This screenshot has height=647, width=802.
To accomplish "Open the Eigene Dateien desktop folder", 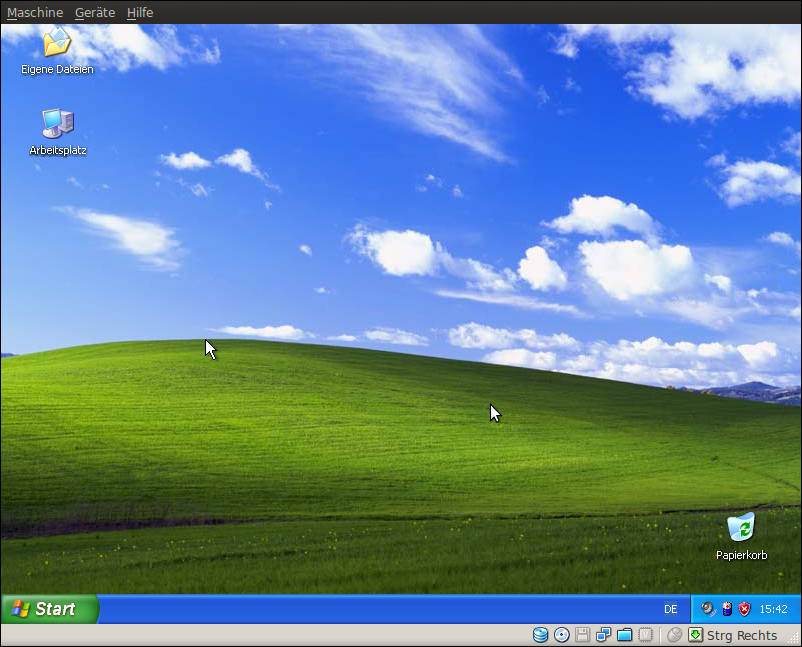I will coord(57,44).
